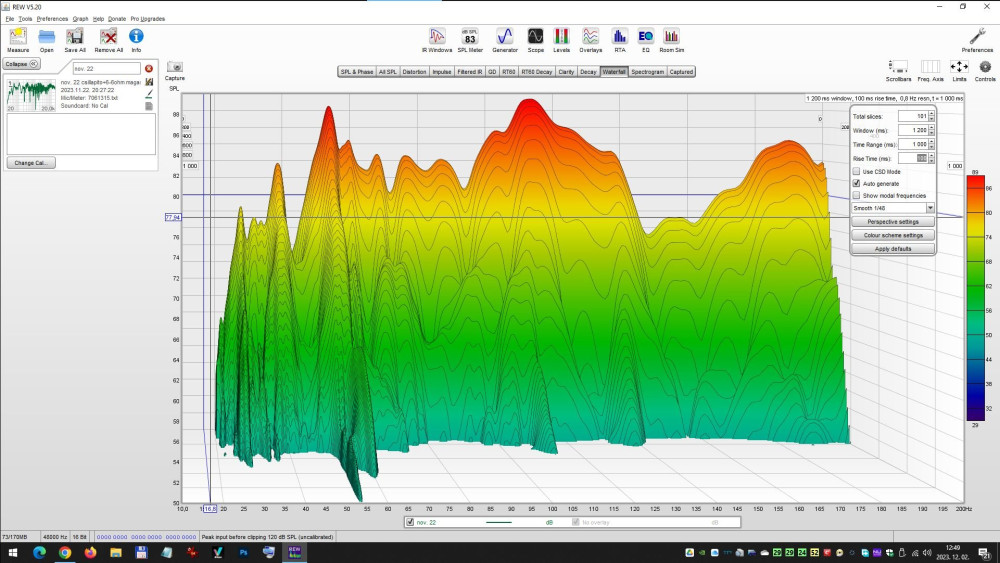The image size is (1000, 563).
Task: Launch the signal Generator
Action: [x=505, y=38]
